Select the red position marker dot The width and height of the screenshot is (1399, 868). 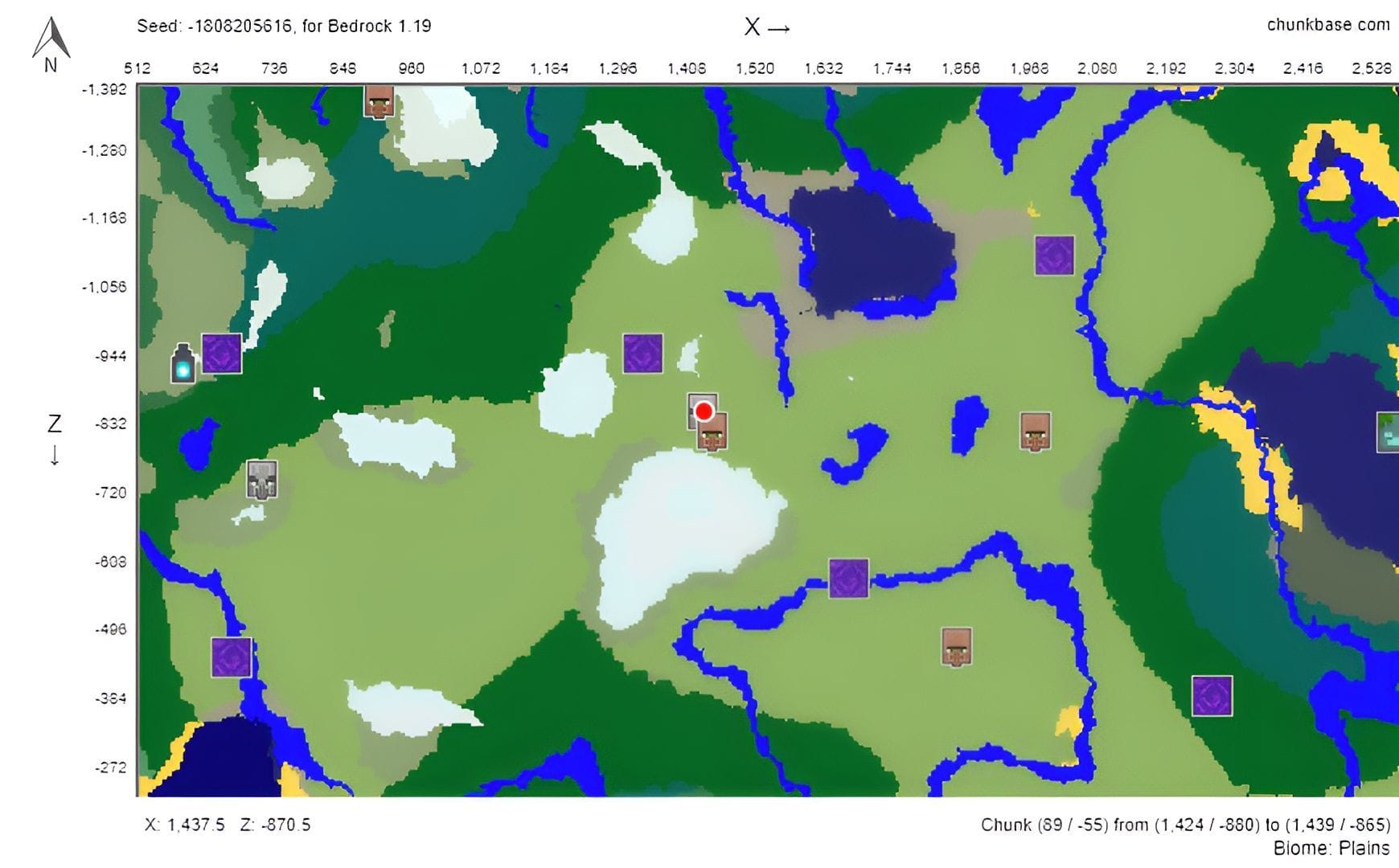pos(704,412)
